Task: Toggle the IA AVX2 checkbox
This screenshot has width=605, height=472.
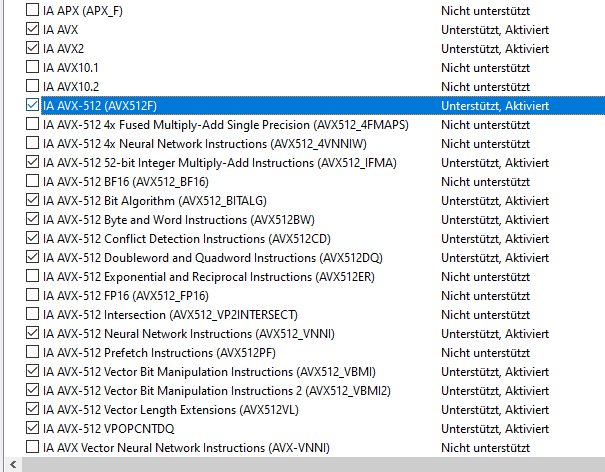Action: pos(33,49)
